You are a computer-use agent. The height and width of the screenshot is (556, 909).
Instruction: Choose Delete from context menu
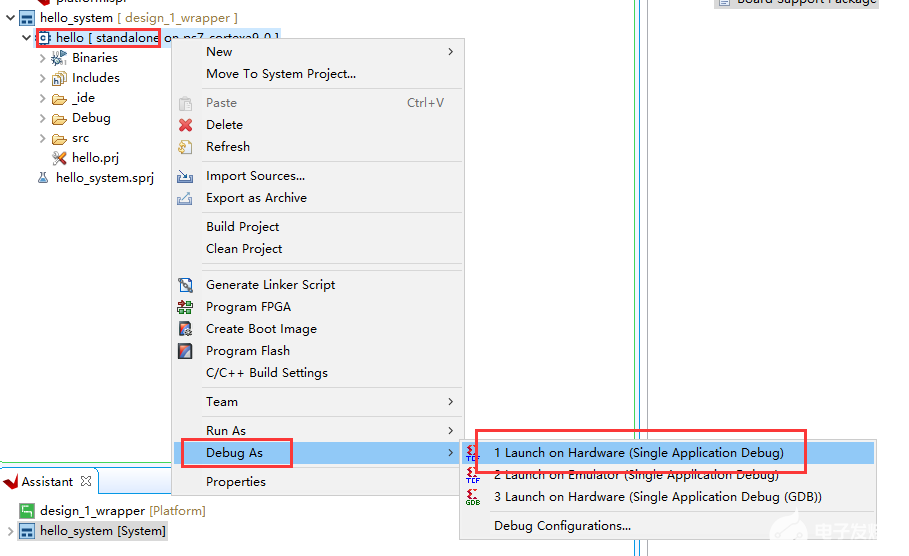[319, 125]
